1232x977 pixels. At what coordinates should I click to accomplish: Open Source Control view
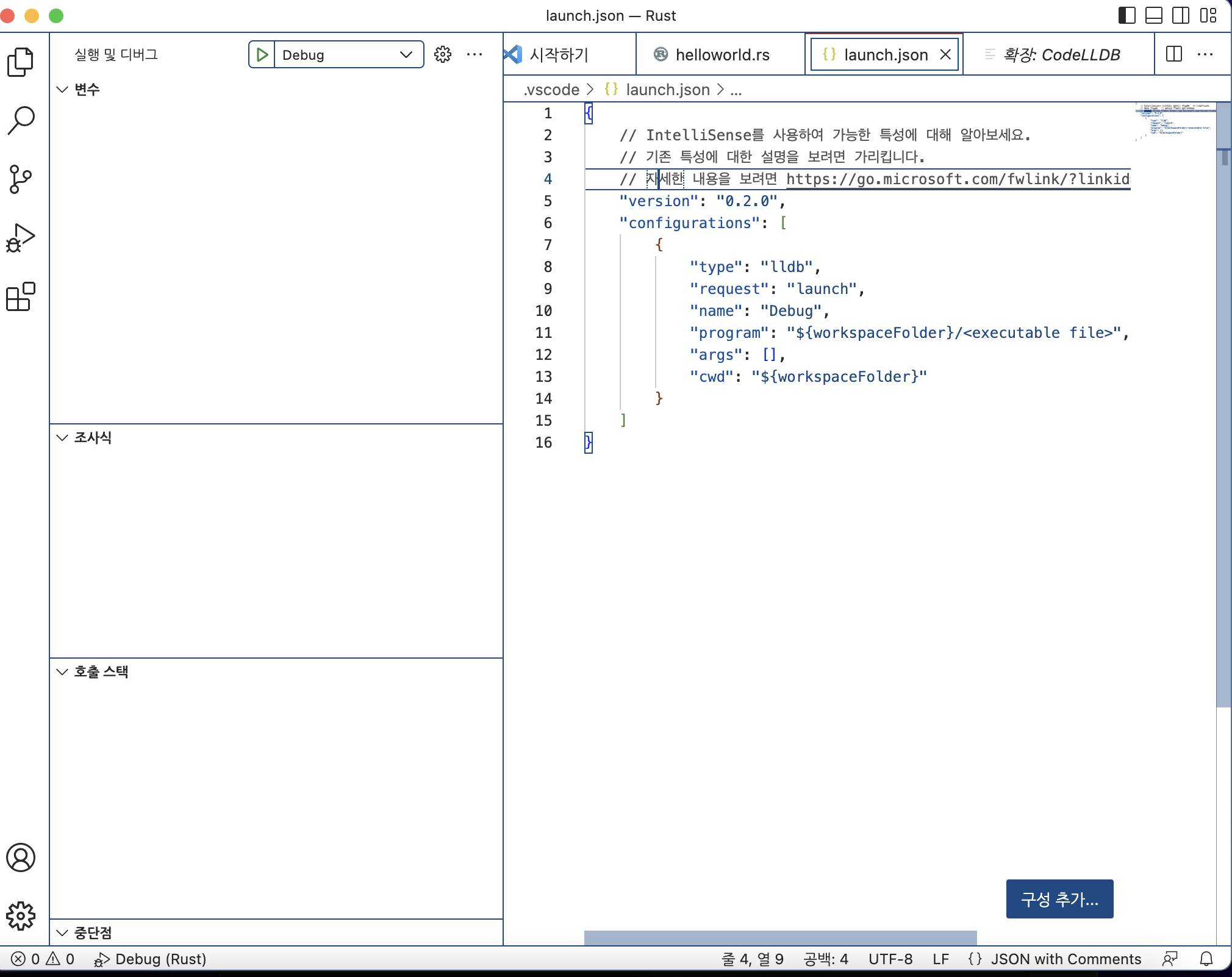click(x=21, y=179)
